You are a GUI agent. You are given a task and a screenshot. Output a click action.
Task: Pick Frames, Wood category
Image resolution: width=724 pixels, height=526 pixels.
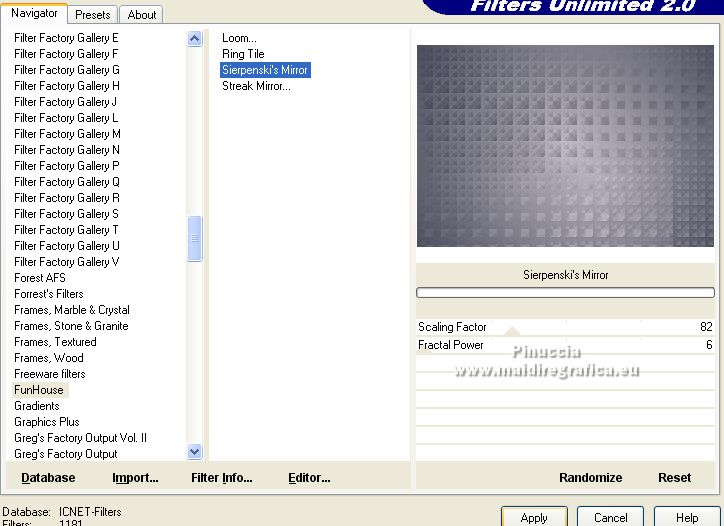pyautogui.click(x=49, y=358)
